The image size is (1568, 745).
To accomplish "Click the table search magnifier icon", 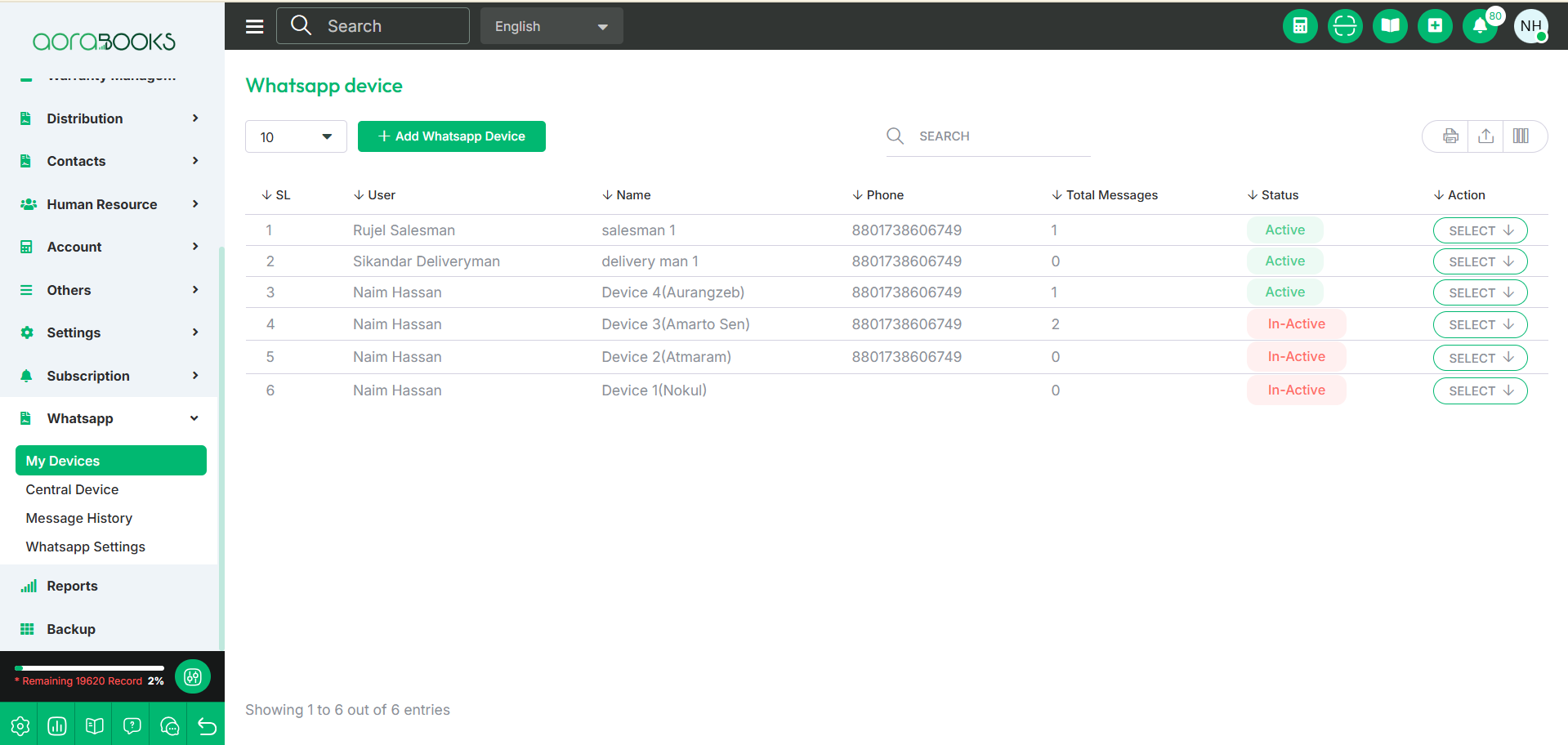I will coord(896,136).
